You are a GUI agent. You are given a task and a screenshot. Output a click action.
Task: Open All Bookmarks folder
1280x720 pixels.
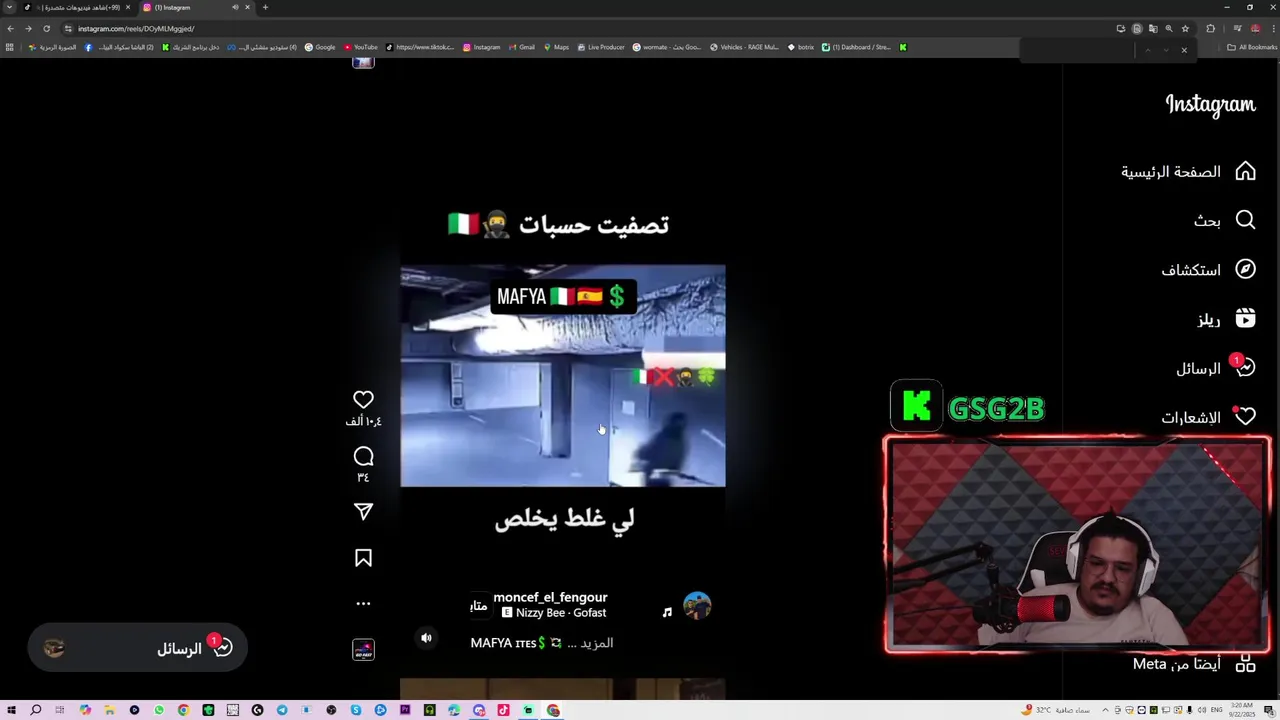(1252, 47)
